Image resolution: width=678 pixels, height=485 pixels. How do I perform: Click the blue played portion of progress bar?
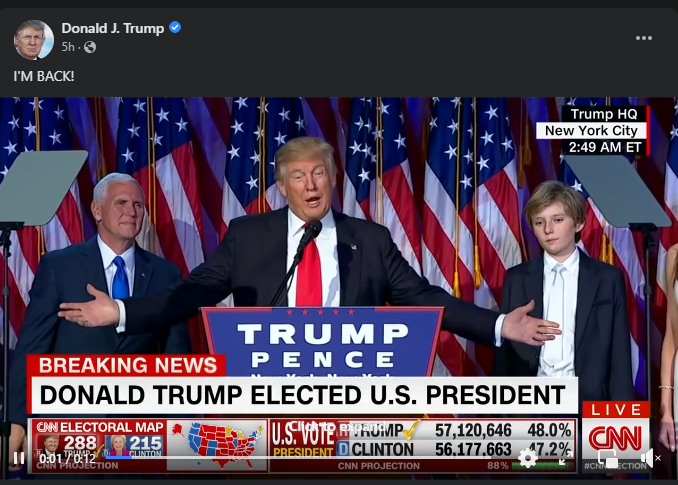coord(118,456)
